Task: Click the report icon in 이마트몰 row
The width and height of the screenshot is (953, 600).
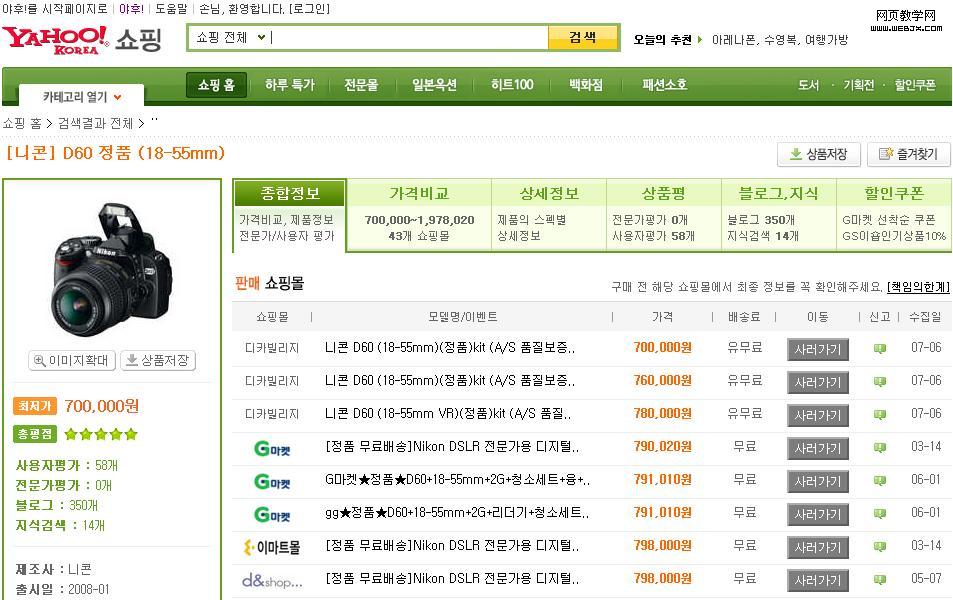Action: [x=880, y=547]
